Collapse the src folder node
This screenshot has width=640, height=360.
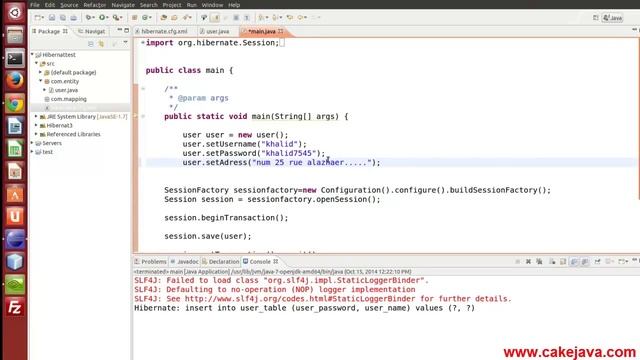(37, 63)
